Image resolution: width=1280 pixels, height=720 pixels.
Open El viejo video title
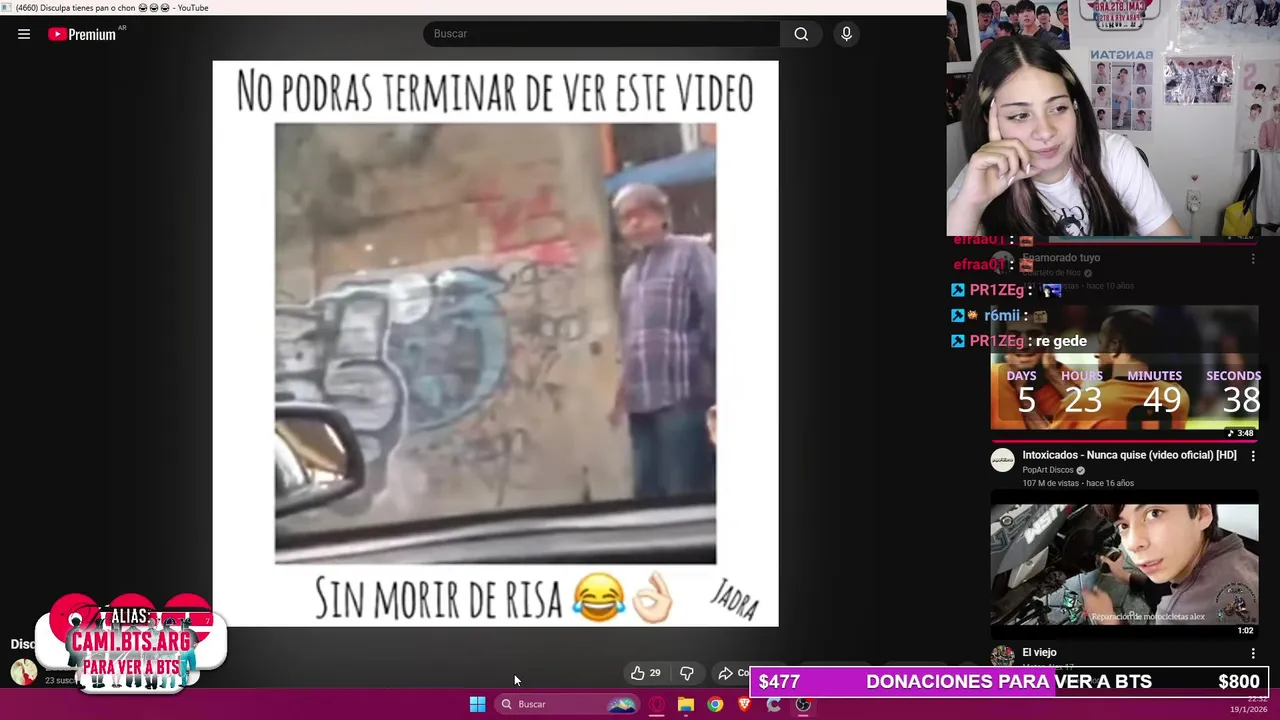pyautogui.click(x=1039, y=652)
